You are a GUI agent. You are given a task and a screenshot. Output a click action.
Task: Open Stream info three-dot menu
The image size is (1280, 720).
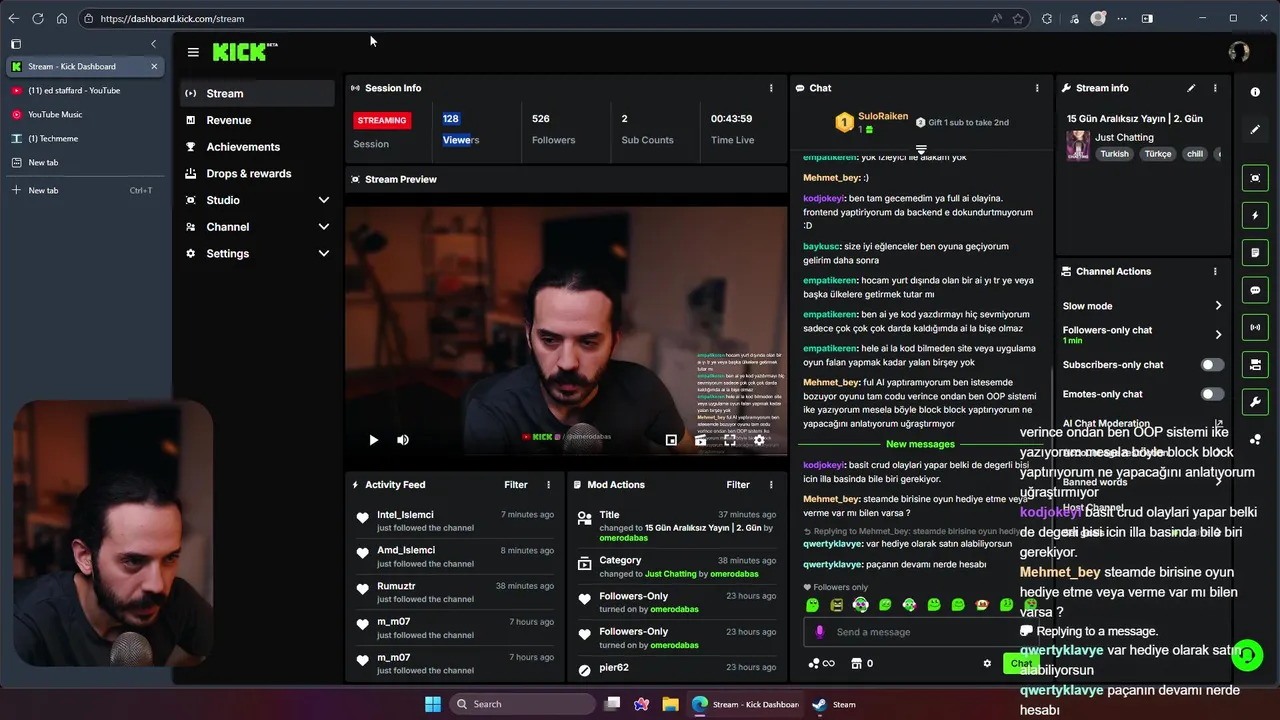click(1215, 88)
